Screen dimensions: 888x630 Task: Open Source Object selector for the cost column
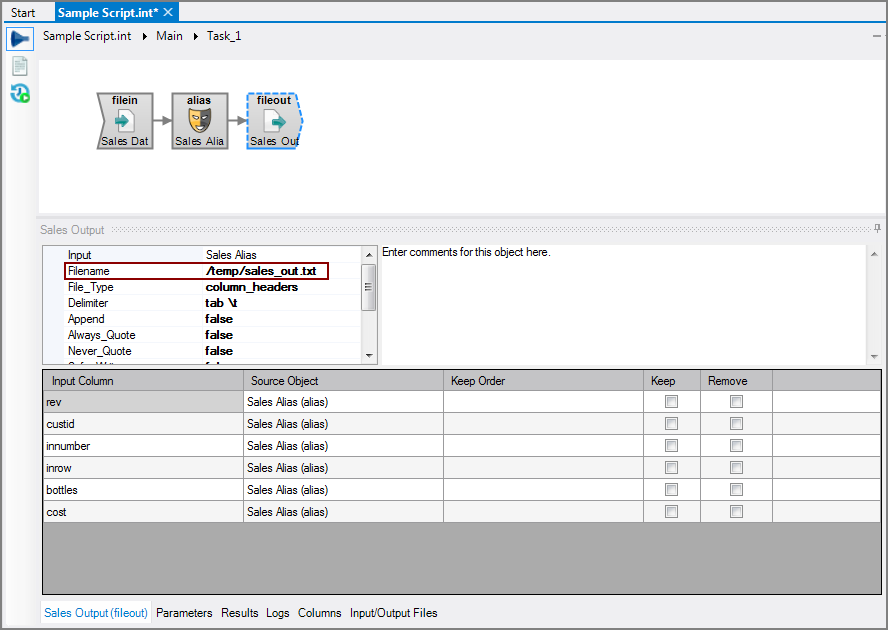coord(340,511)
